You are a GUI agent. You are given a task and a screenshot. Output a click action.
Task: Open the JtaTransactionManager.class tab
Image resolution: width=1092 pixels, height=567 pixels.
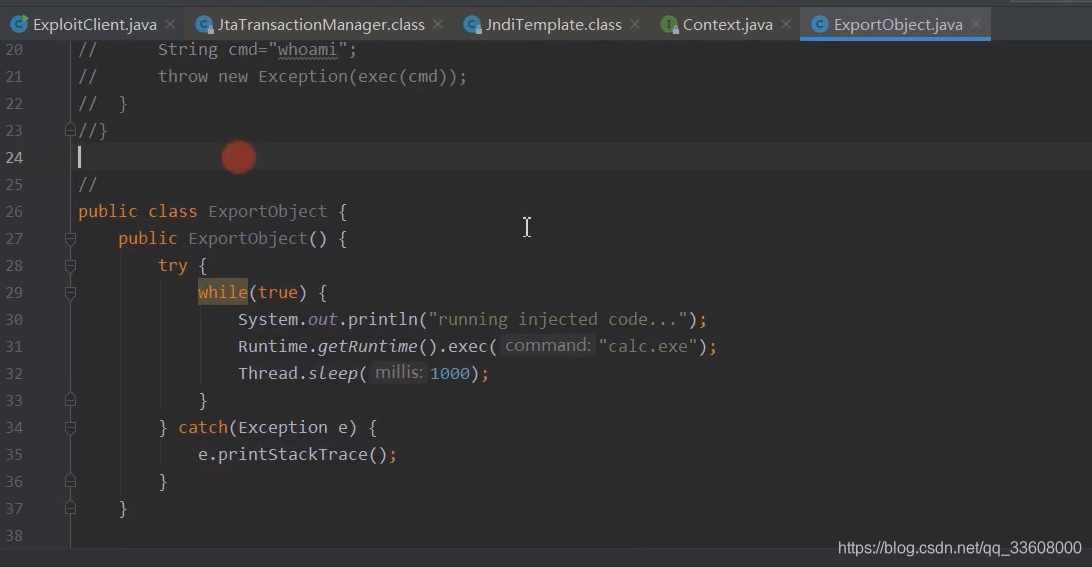click(321, 24)
